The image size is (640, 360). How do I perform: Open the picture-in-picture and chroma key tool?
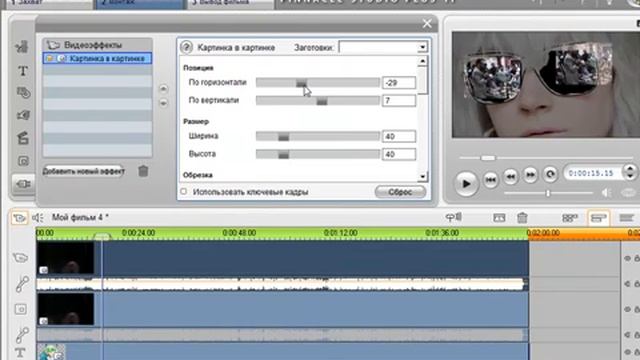(x=23, y=161)
